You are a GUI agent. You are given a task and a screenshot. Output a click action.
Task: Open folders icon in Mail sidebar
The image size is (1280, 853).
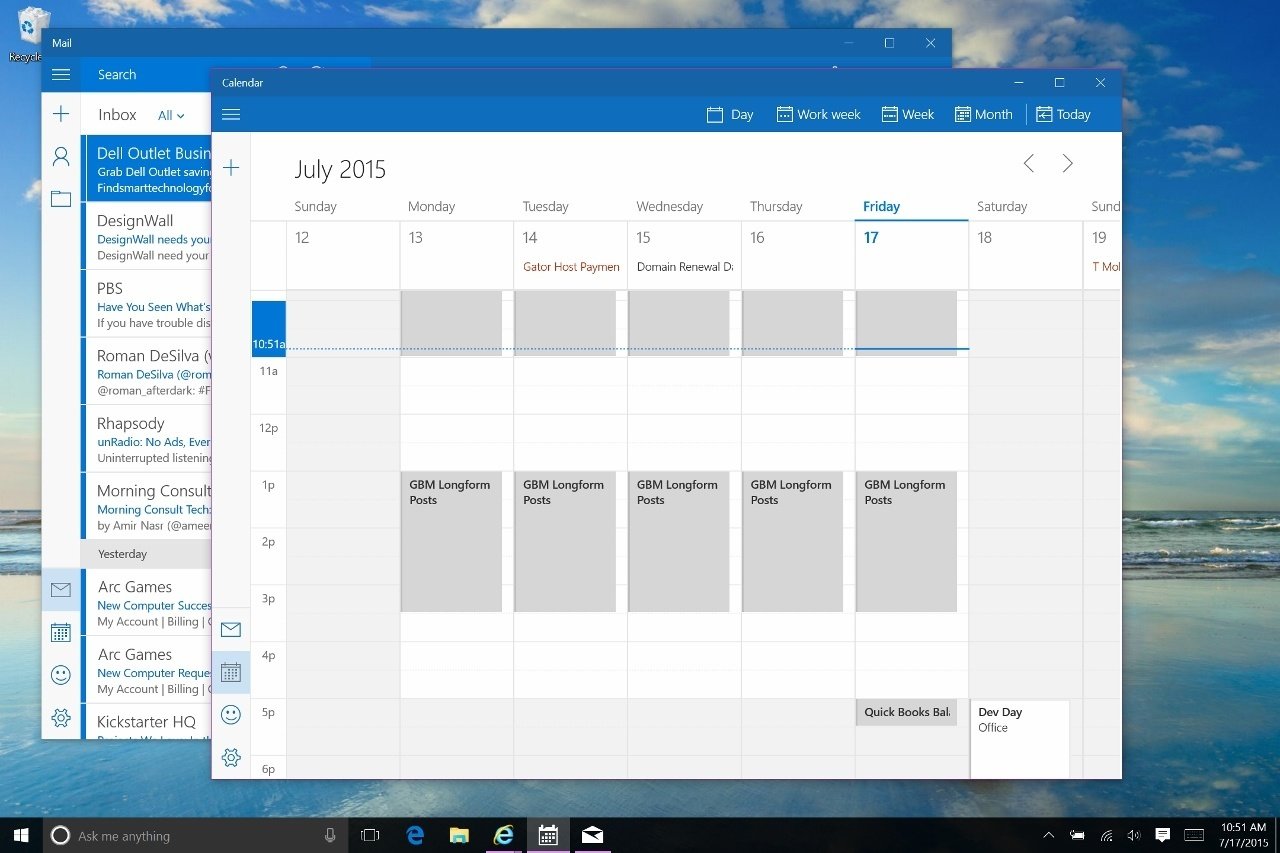pos(61,199)
